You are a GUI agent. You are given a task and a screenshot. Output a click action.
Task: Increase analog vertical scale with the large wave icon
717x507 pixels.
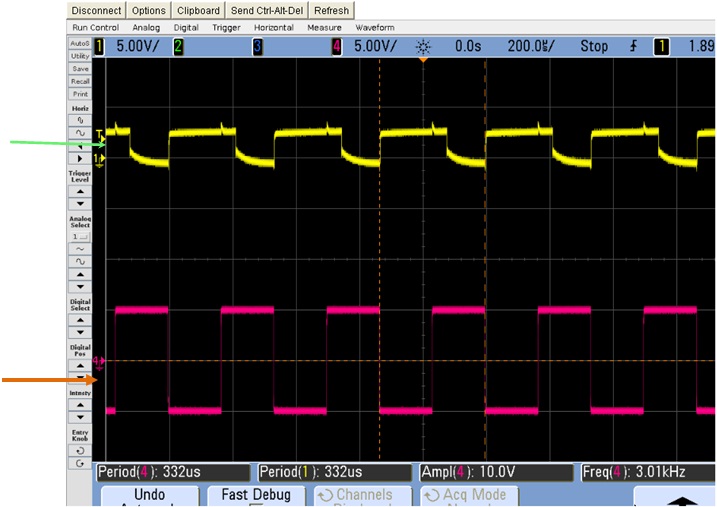pos(80,262)
